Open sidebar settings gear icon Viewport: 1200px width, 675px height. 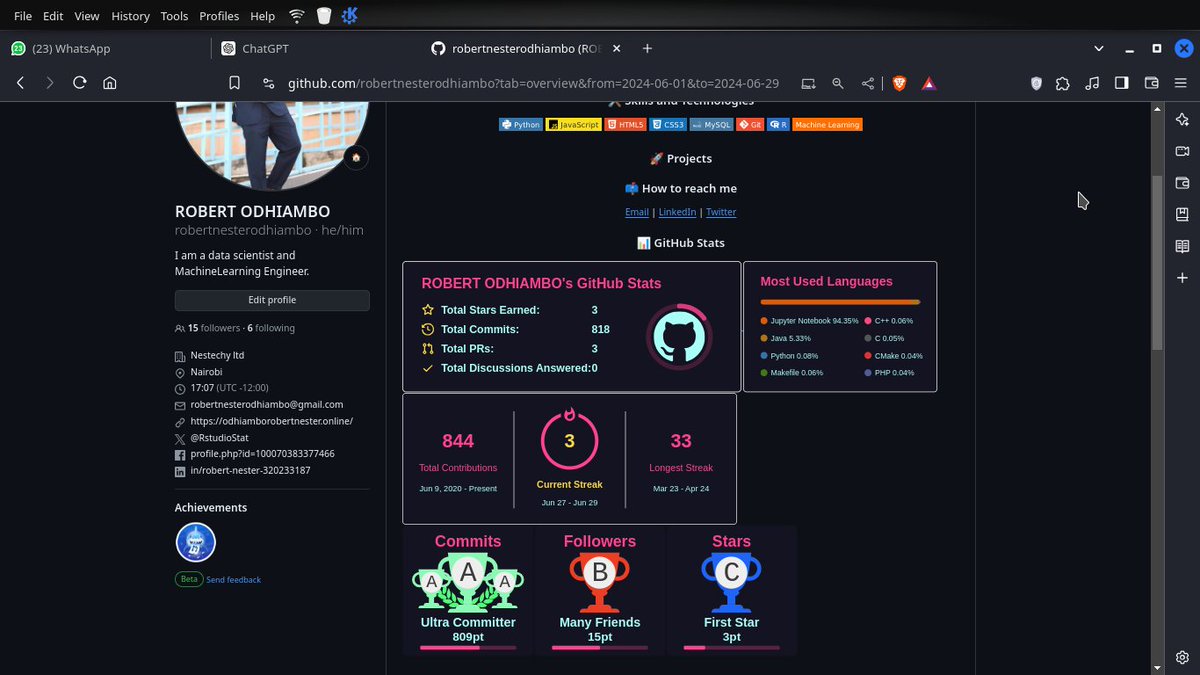[1182, 657]
